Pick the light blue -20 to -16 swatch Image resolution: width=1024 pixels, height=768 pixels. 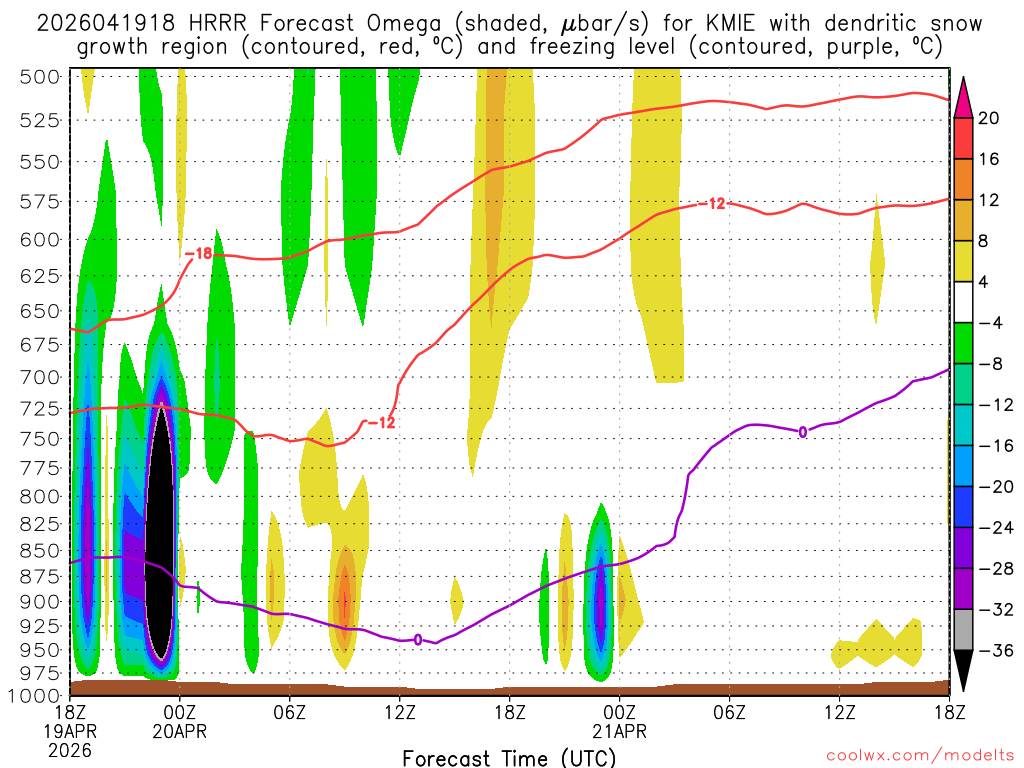click(963, 466)
